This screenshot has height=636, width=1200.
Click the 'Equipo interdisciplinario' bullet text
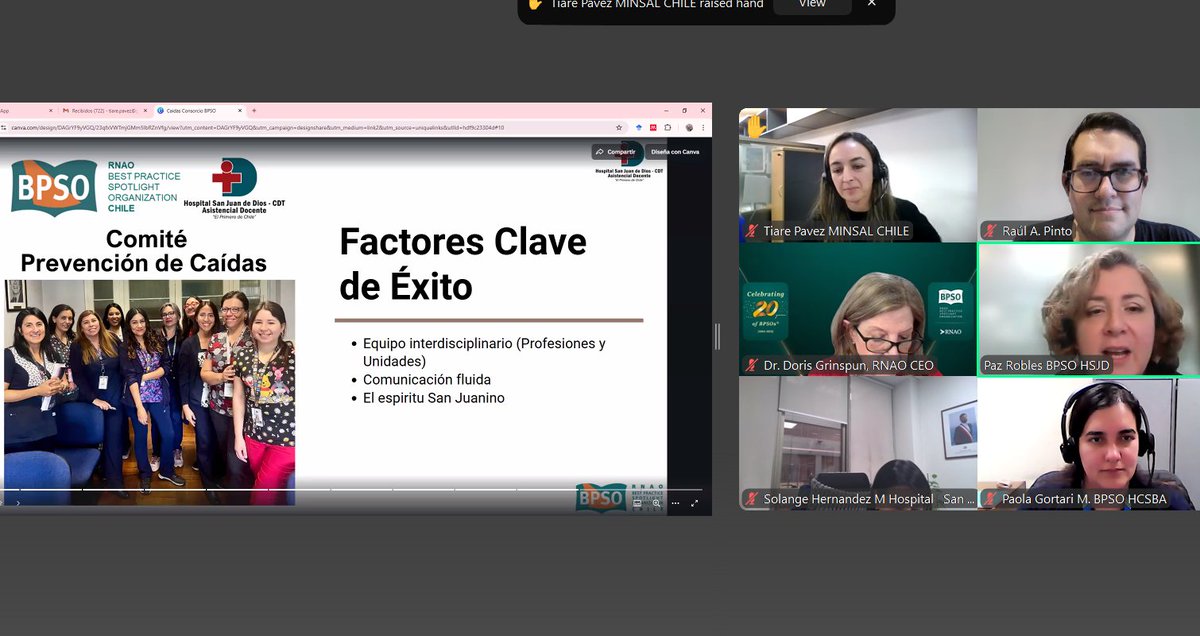point(484,352)
